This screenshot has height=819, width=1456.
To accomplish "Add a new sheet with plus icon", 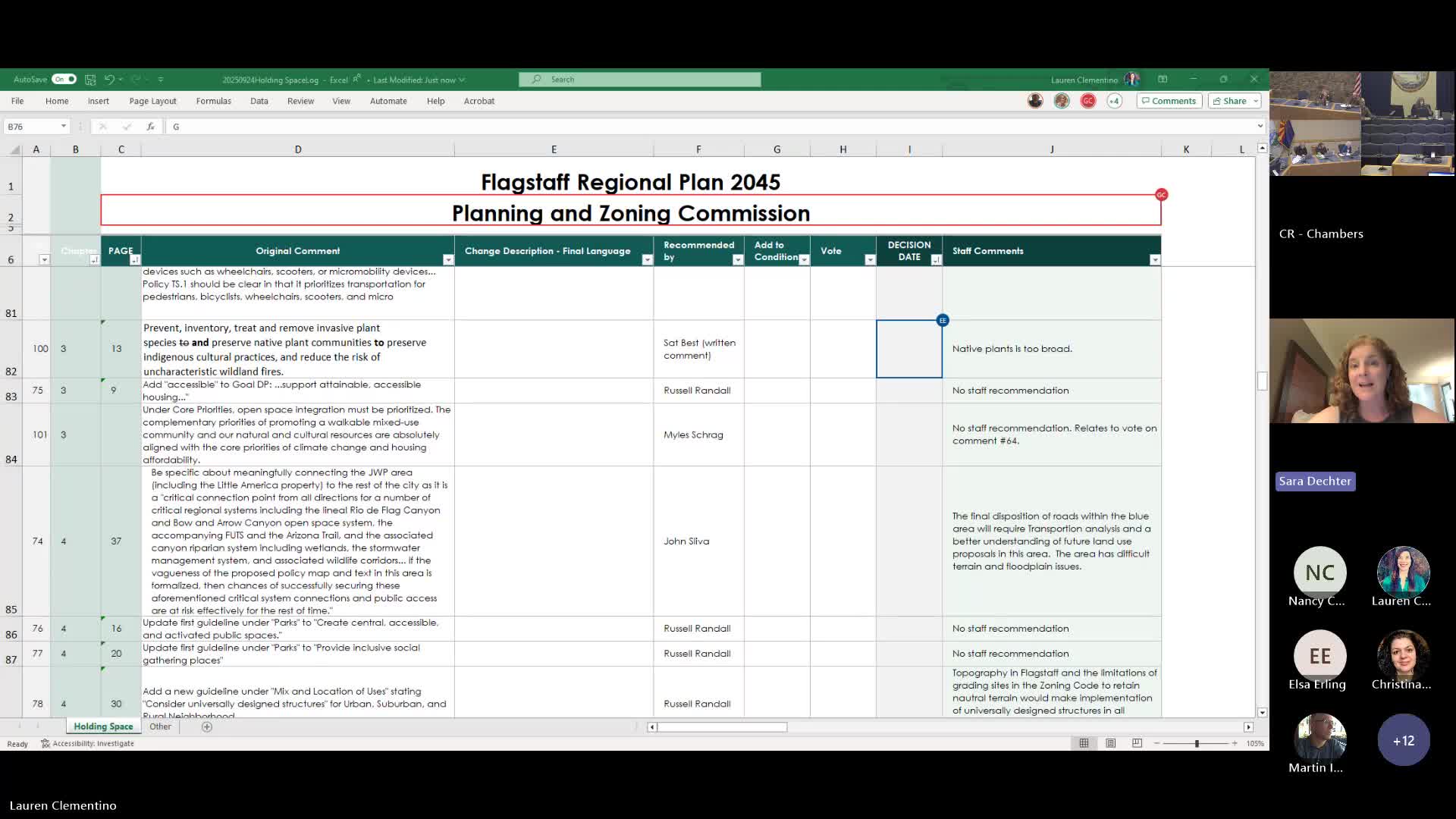I will 207,726.
